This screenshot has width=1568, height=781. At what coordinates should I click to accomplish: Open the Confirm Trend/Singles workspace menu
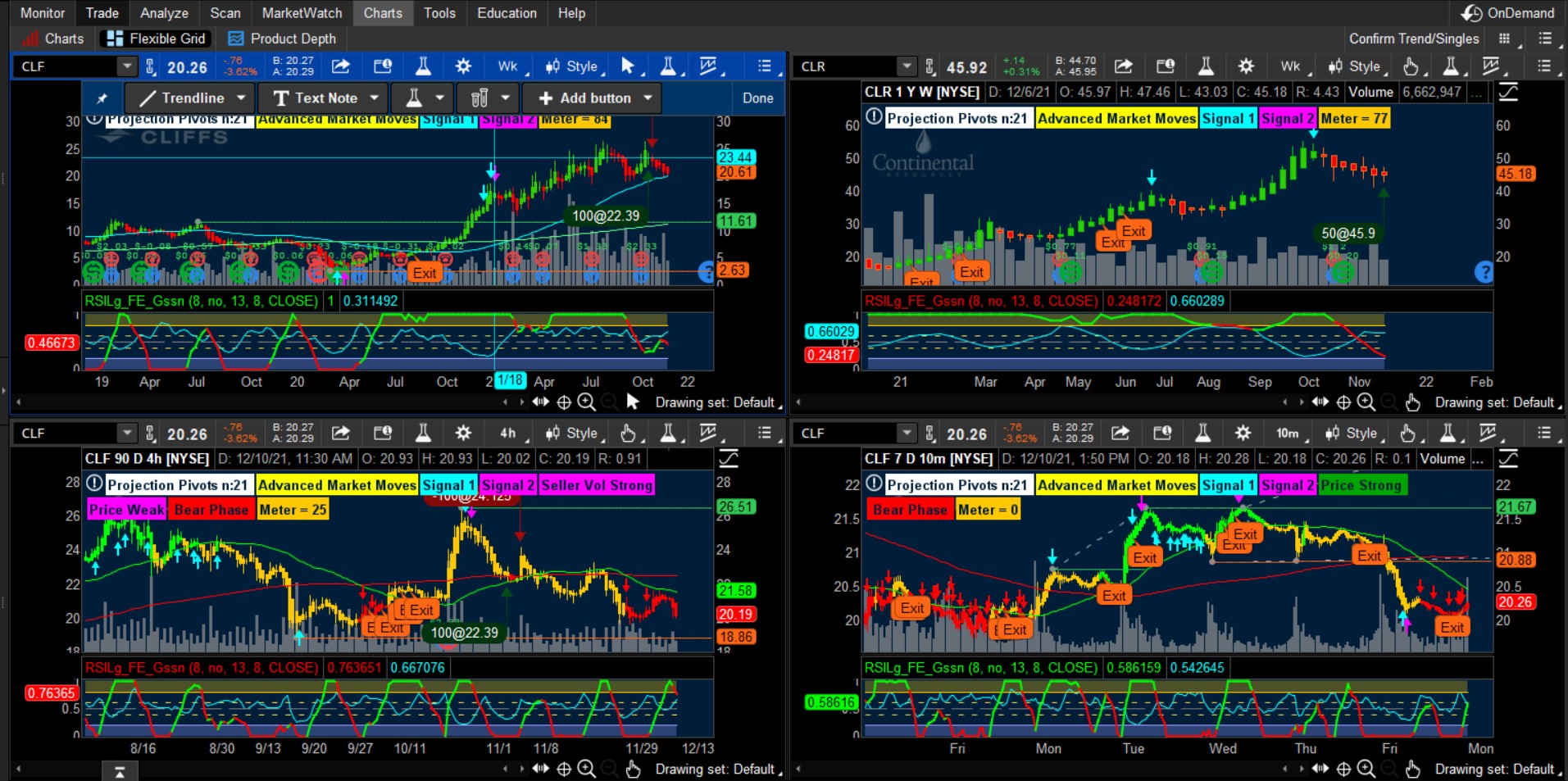pos(1414,39)
